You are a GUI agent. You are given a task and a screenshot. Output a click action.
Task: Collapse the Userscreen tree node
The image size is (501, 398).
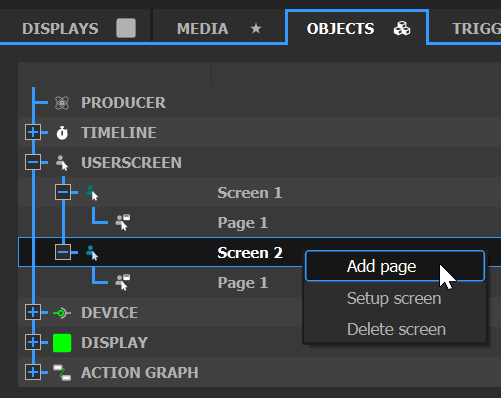tap(33, 163)
